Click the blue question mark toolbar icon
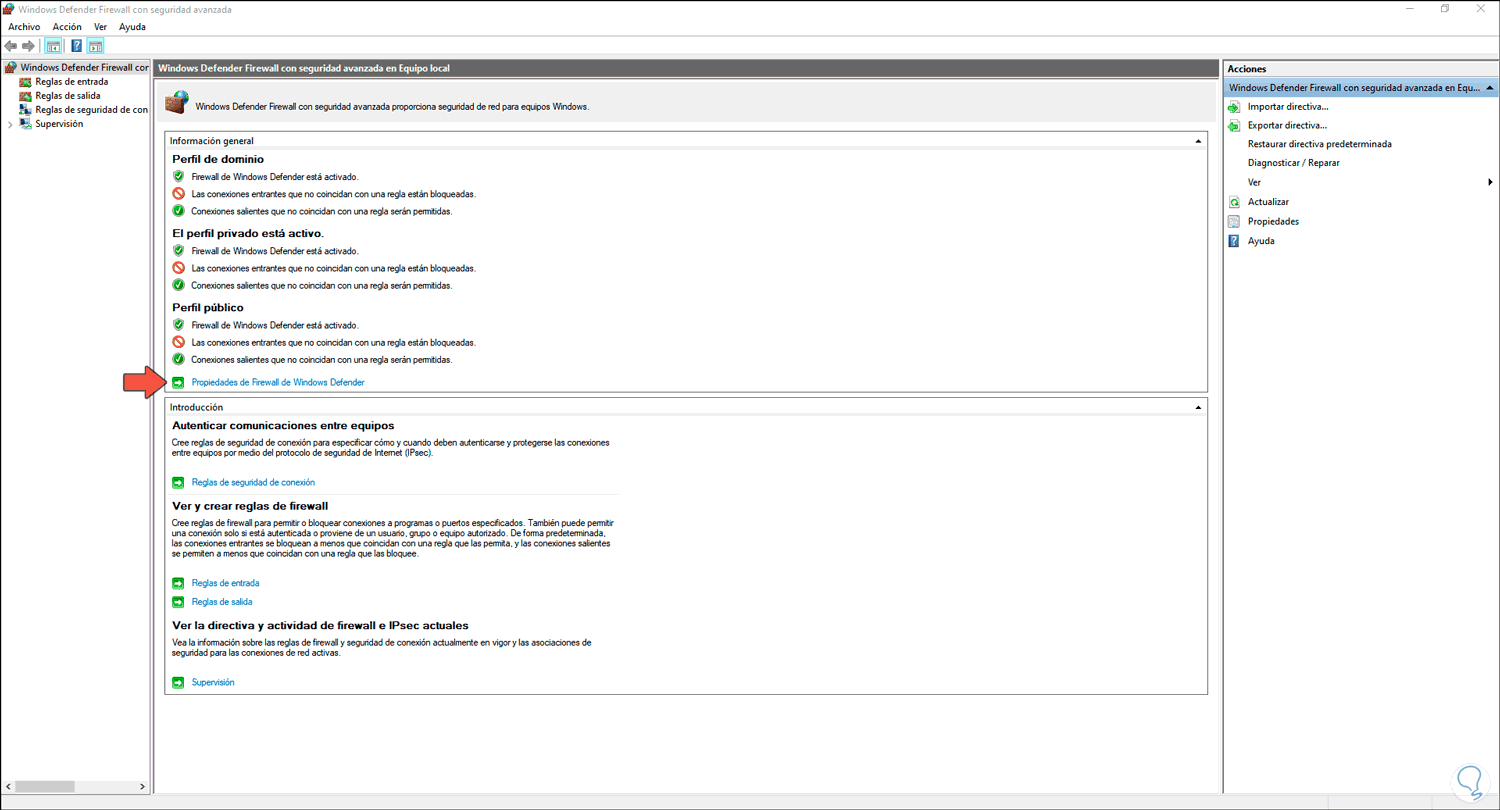Viewport: 1500px width, 810px height. pos(76,46)
